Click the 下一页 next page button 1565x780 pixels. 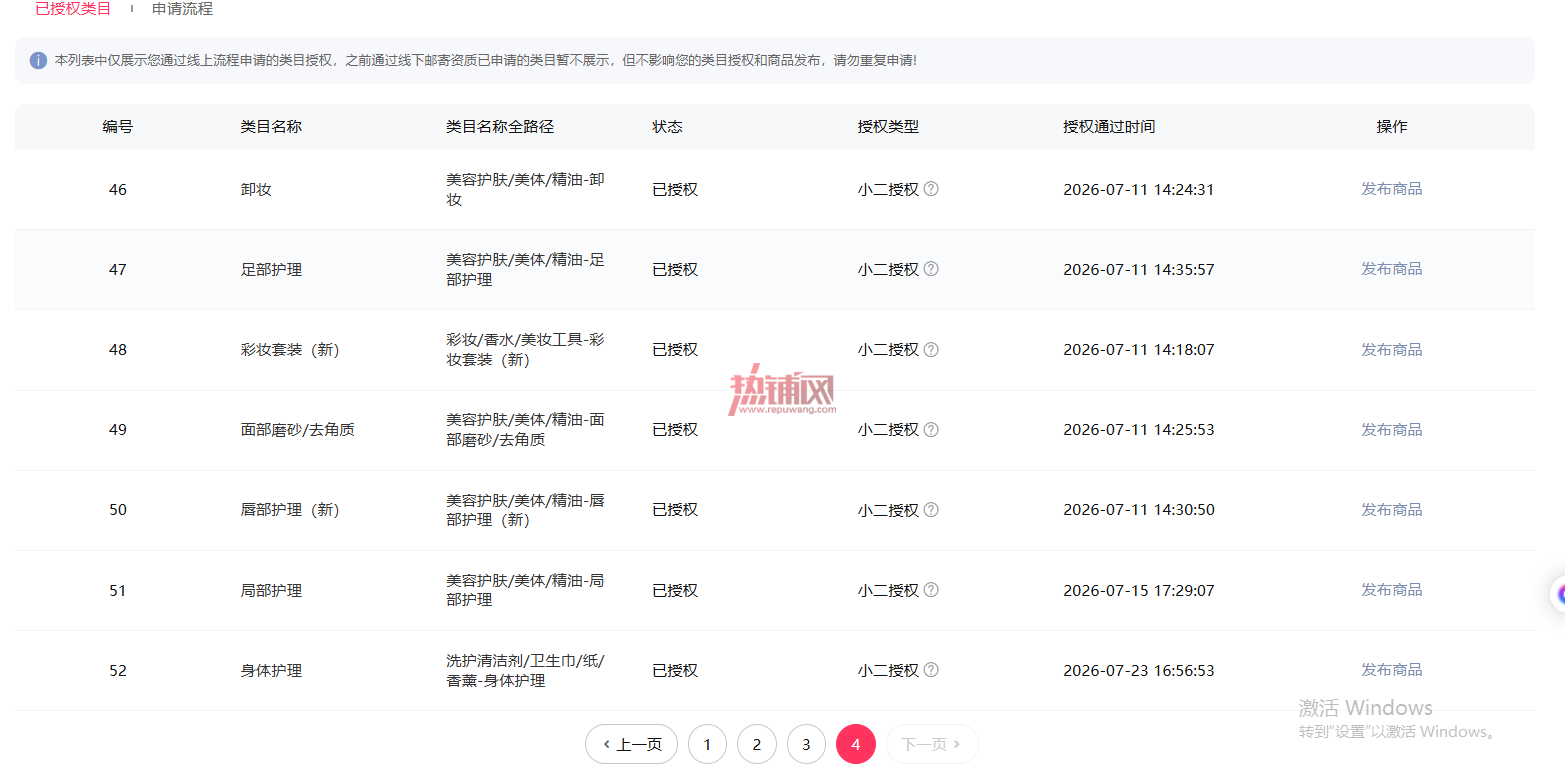[x=932, y=744]
